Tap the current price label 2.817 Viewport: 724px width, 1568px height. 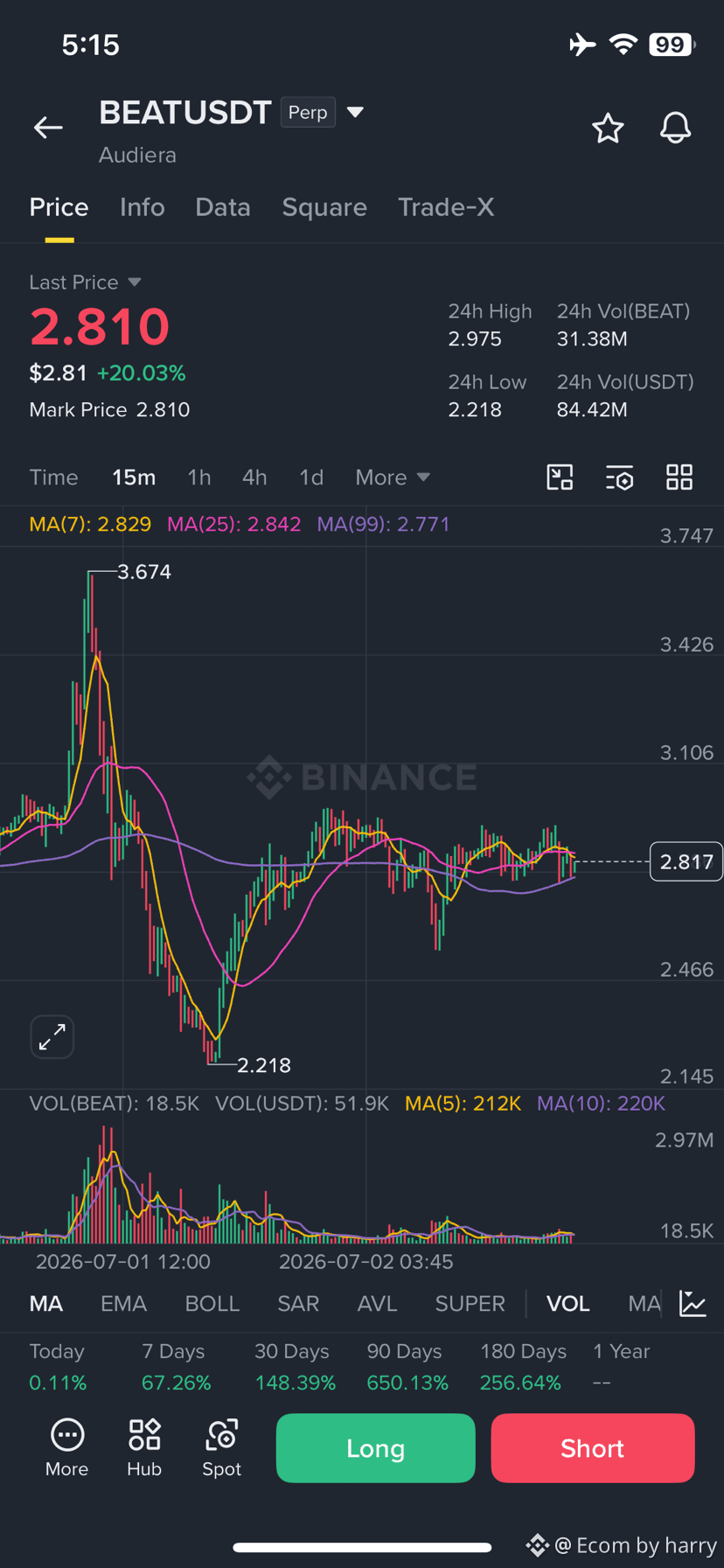pos(686,862)
